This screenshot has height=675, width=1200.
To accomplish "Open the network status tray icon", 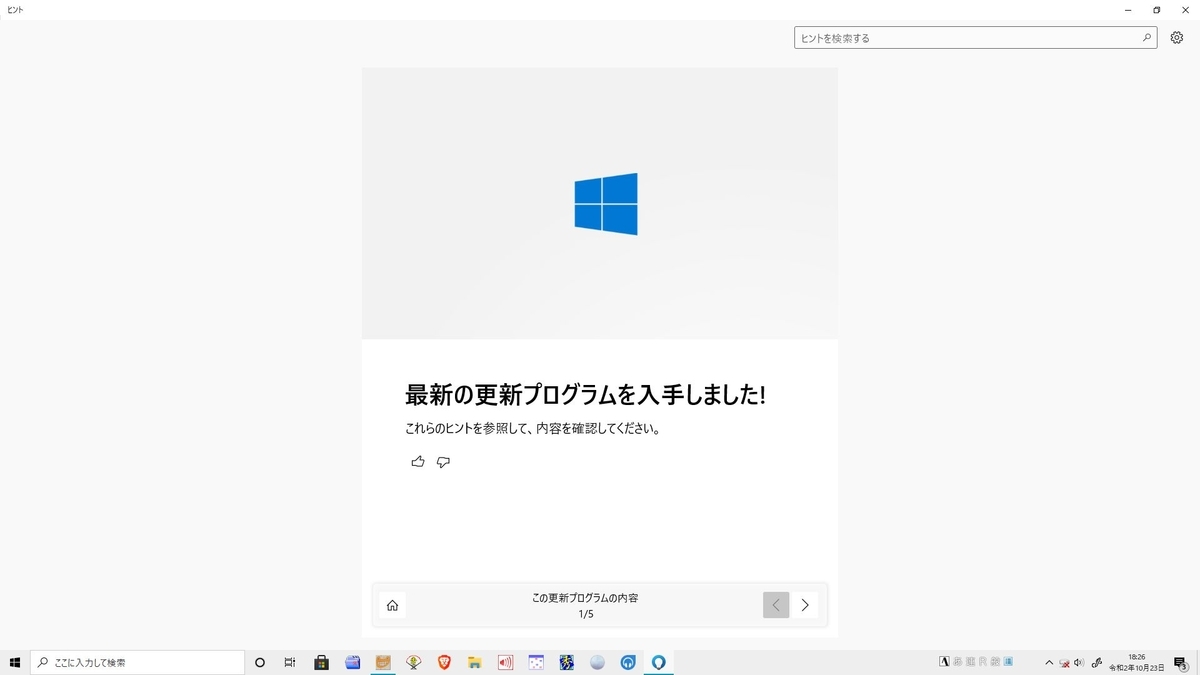I will click(x=1065, y=662).
